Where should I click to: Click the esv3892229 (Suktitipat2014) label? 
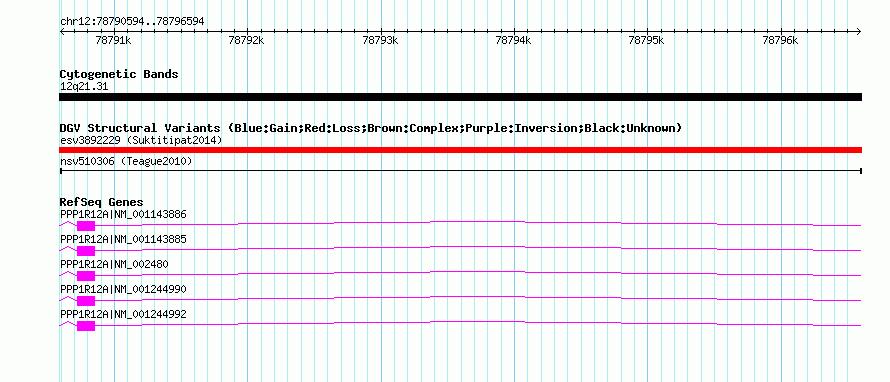click(x=141, y=140)
